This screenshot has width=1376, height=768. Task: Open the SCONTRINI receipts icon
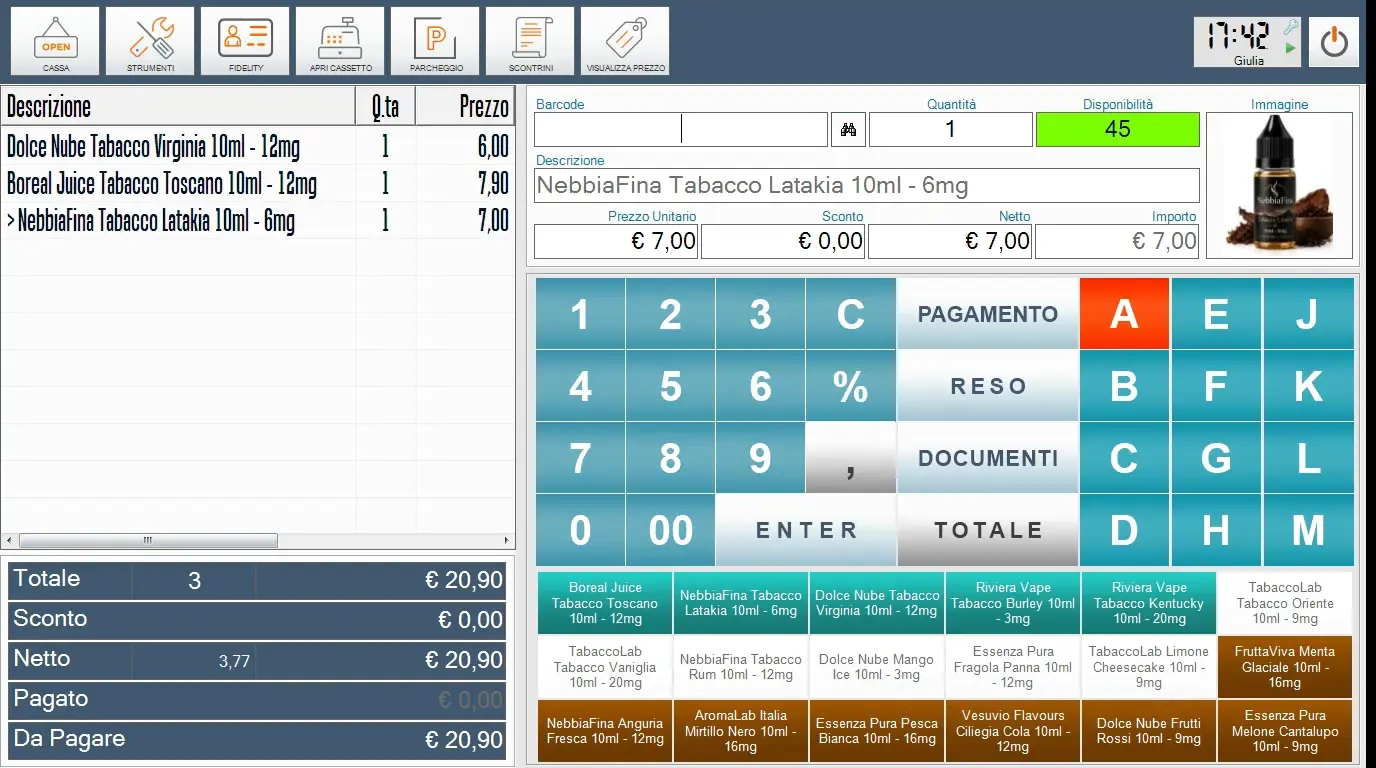531,41
